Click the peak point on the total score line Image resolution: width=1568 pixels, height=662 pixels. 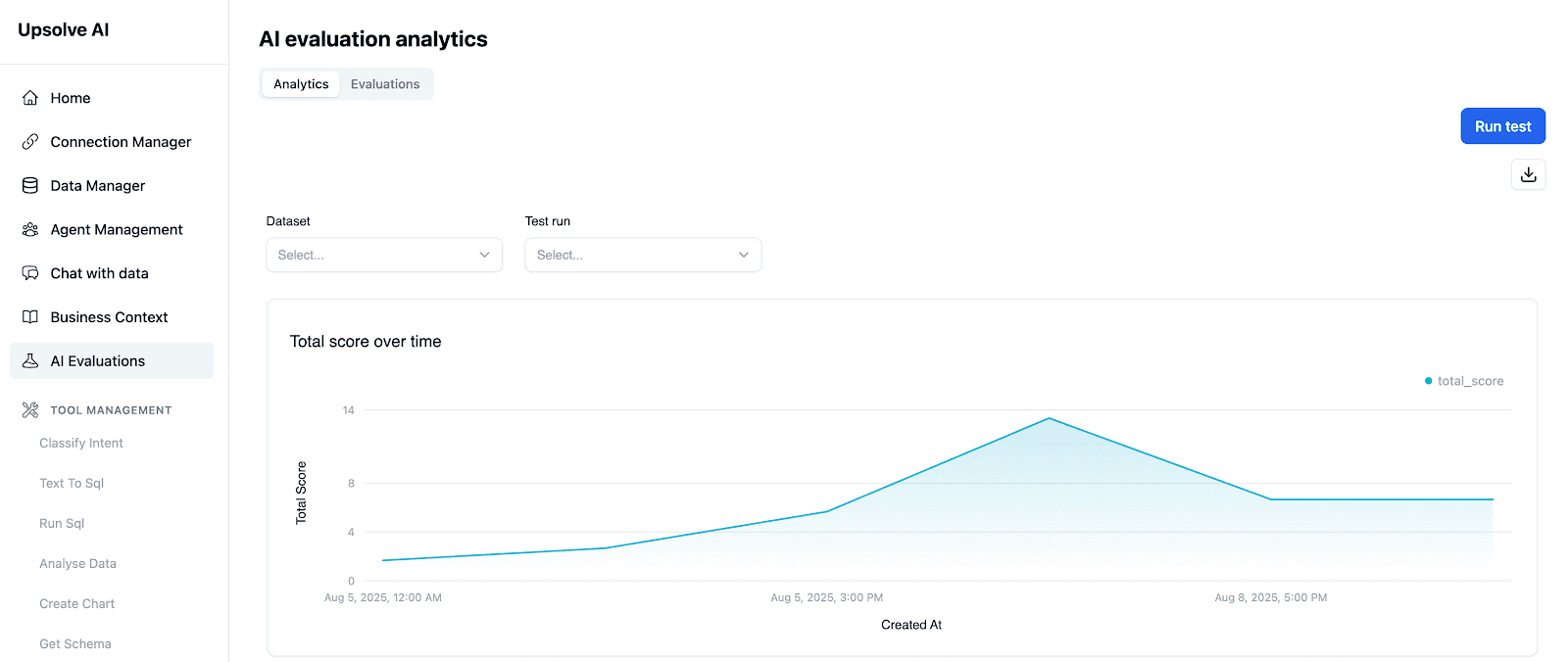tap(1049, 418)
